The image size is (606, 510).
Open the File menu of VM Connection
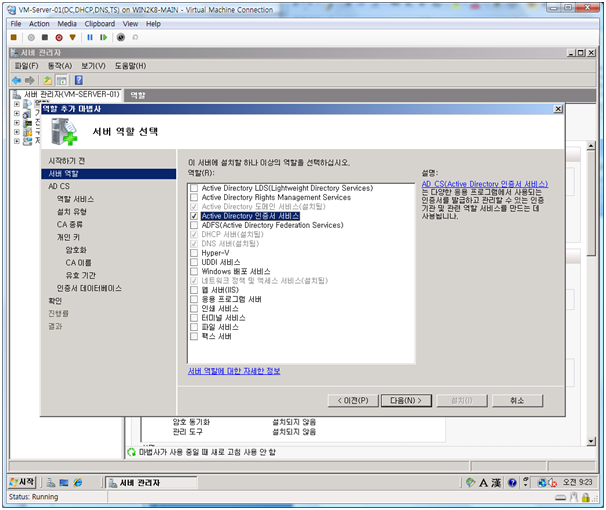(16, 24)
